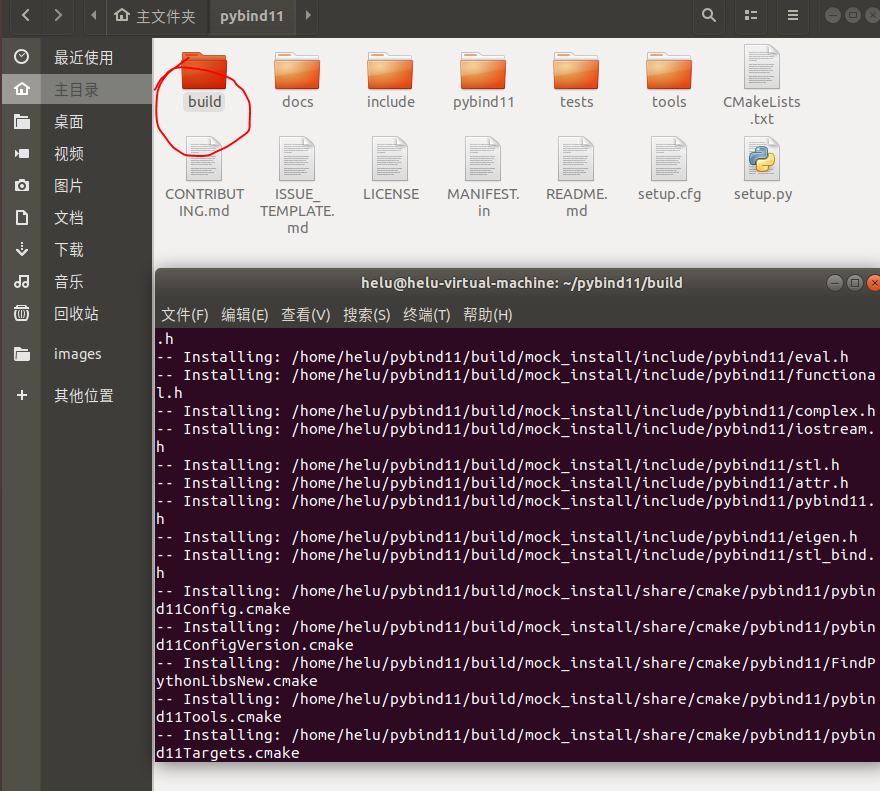Open images bookmark in the sidebar

(x=77, y=354)
